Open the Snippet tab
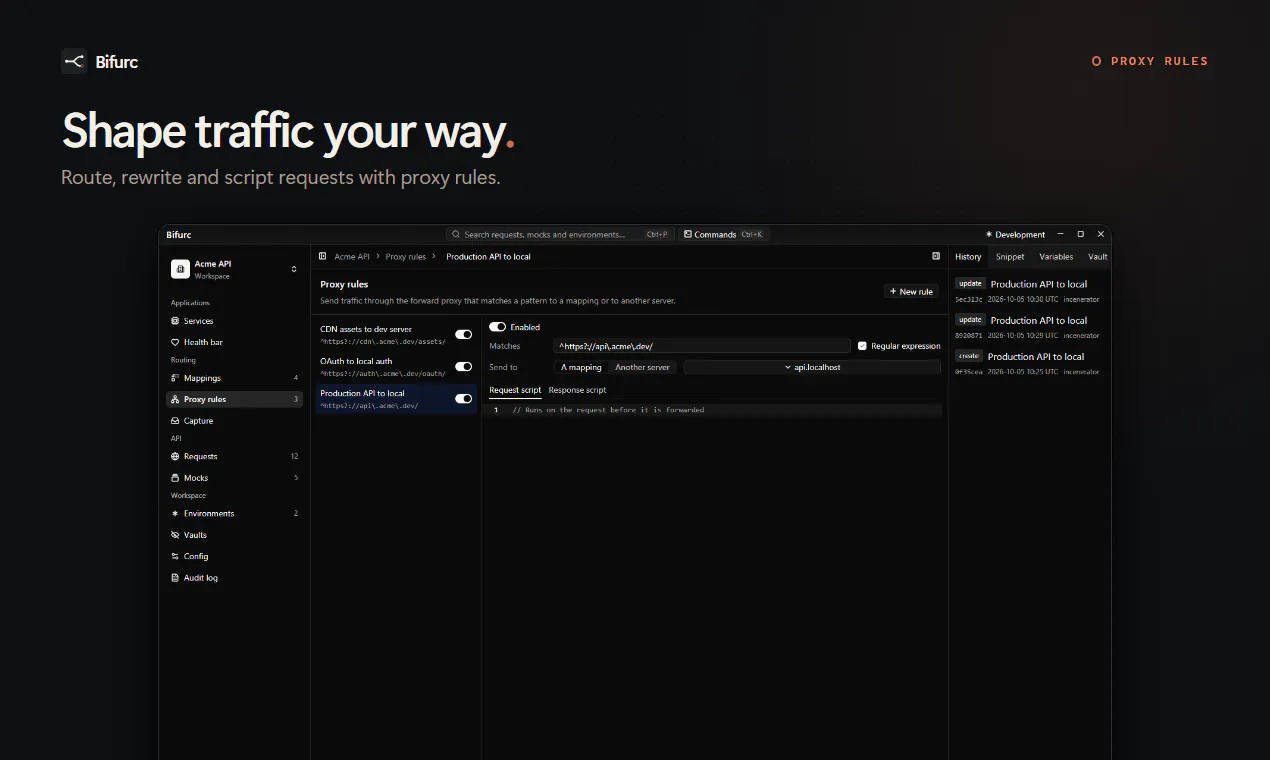Image resolution: width=1270 pixels, height=760 pixels. (x=1010, y=257)
